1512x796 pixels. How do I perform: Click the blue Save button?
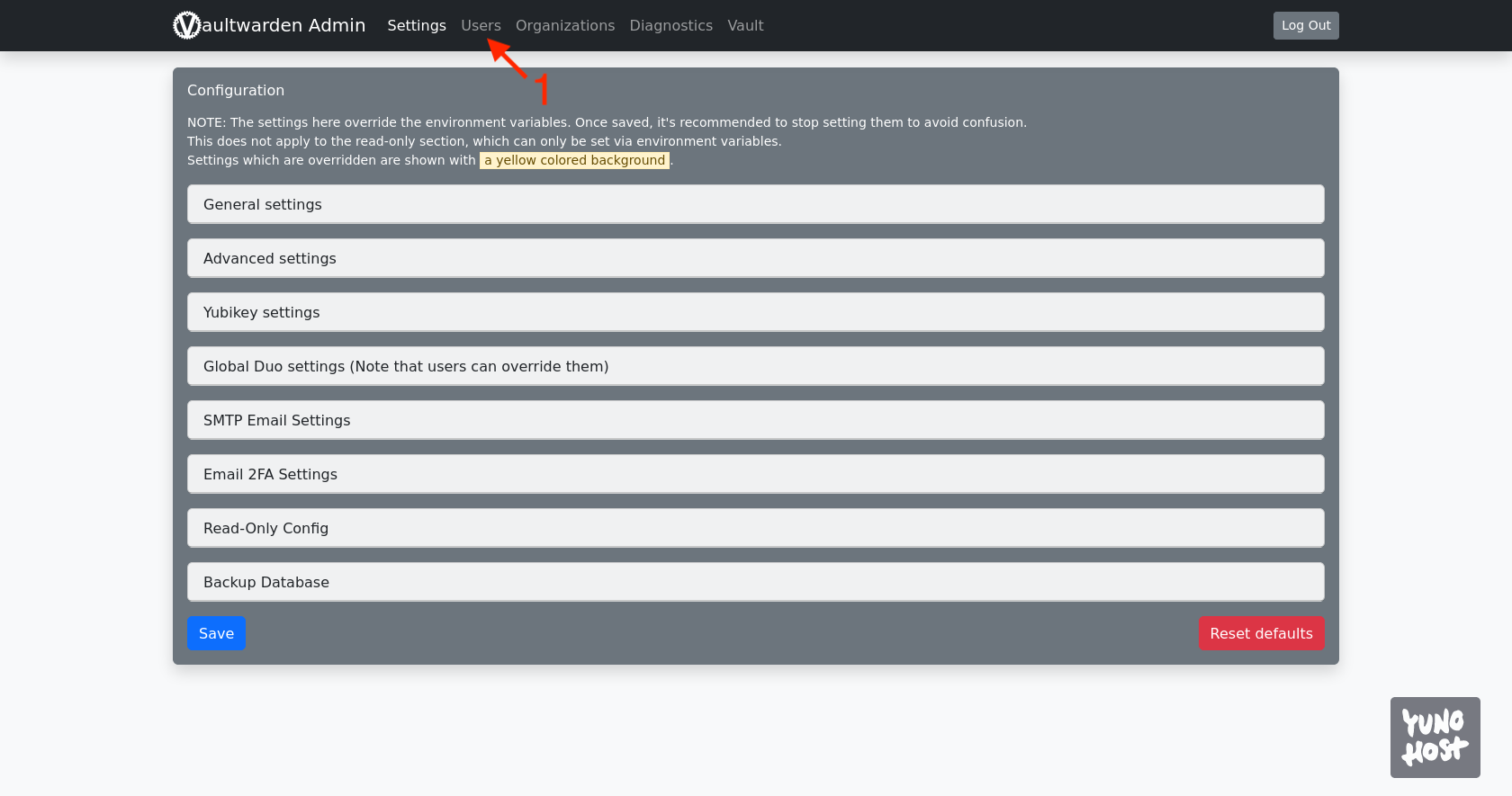click(216, 633)
